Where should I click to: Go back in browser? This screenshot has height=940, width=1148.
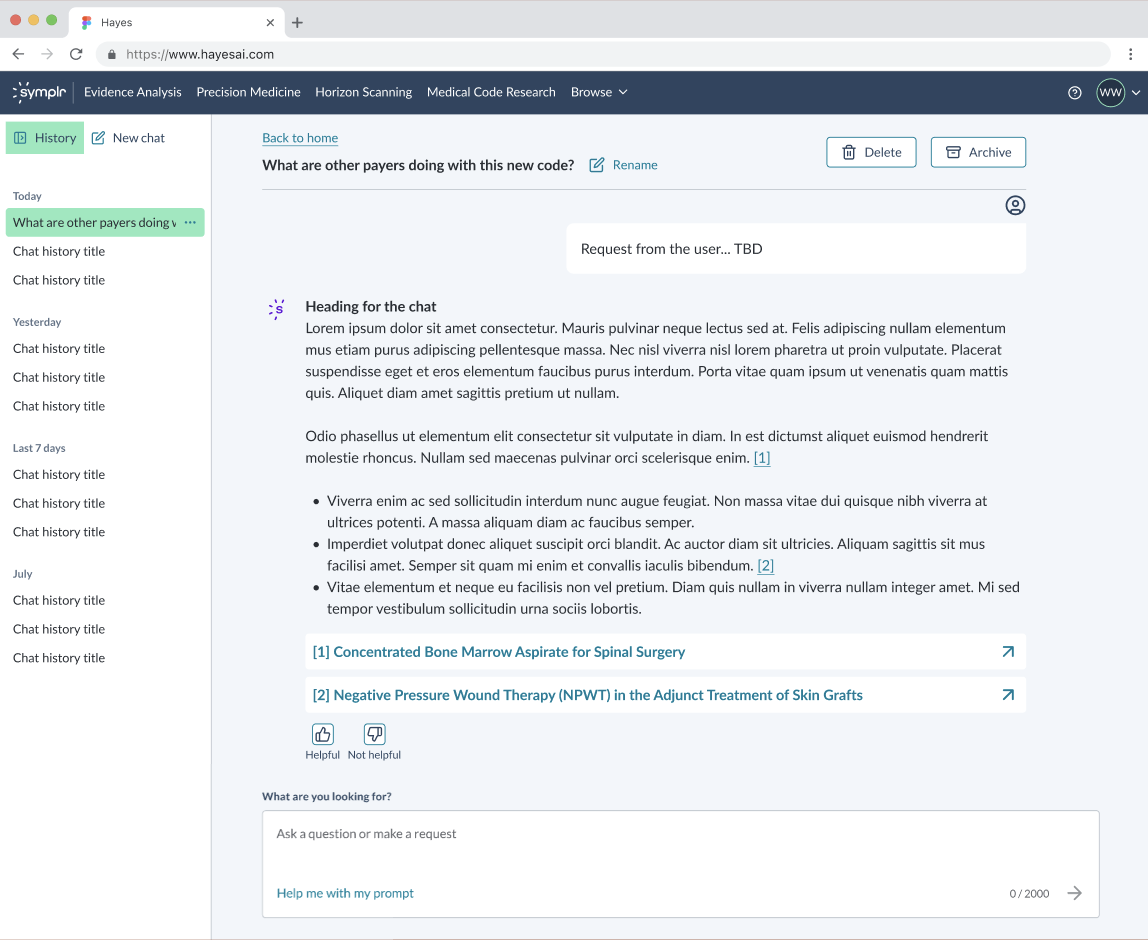click(x=18, y=54)
